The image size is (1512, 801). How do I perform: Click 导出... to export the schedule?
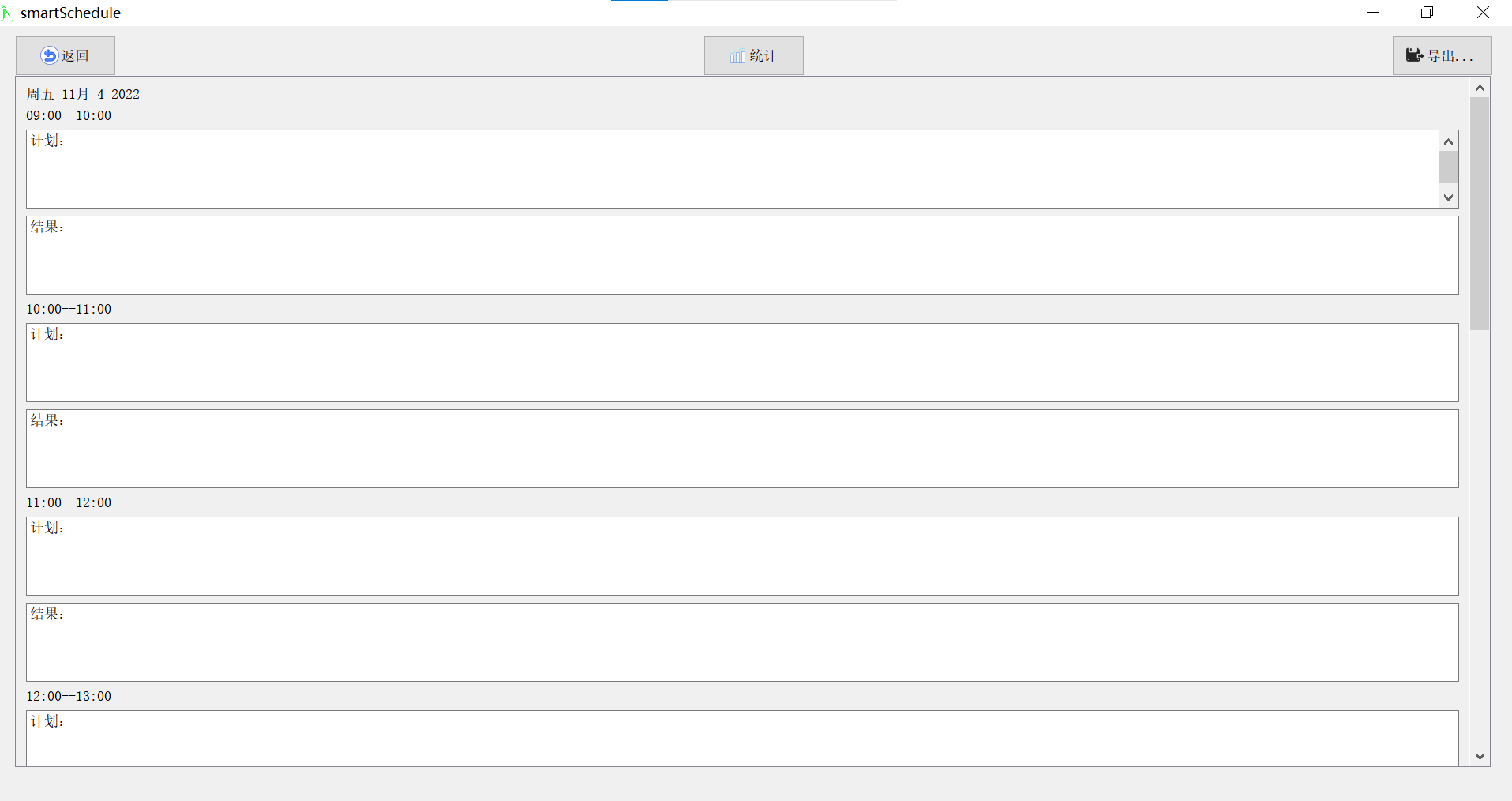(1442, 55)
